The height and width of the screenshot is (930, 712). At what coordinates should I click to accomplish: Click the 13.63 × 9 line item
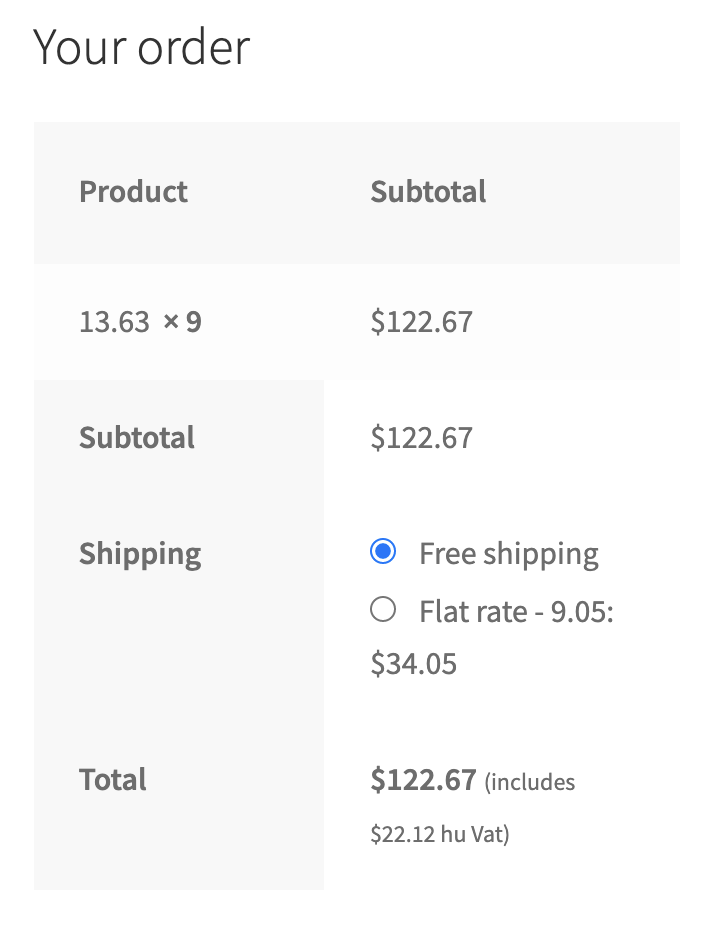pyautogui.click(x=140, y=322)
